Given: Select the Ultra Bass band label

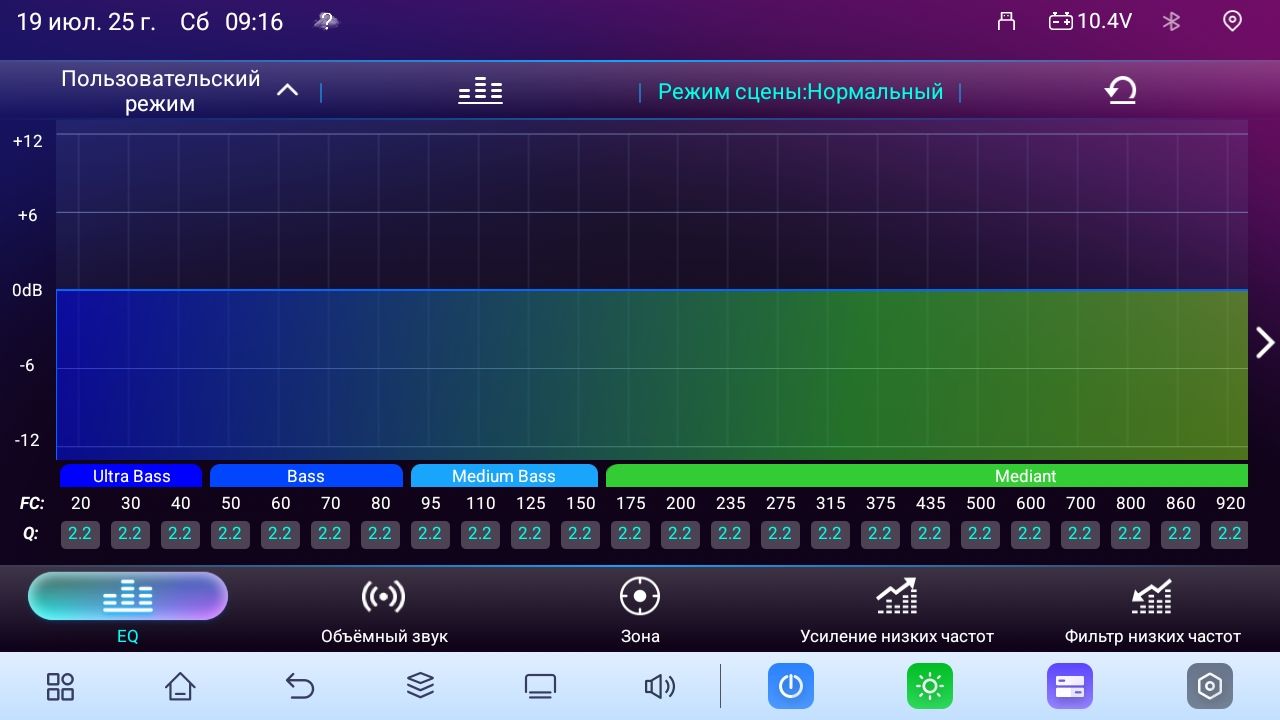Looking at the screenshot, I should click(131, 476).
